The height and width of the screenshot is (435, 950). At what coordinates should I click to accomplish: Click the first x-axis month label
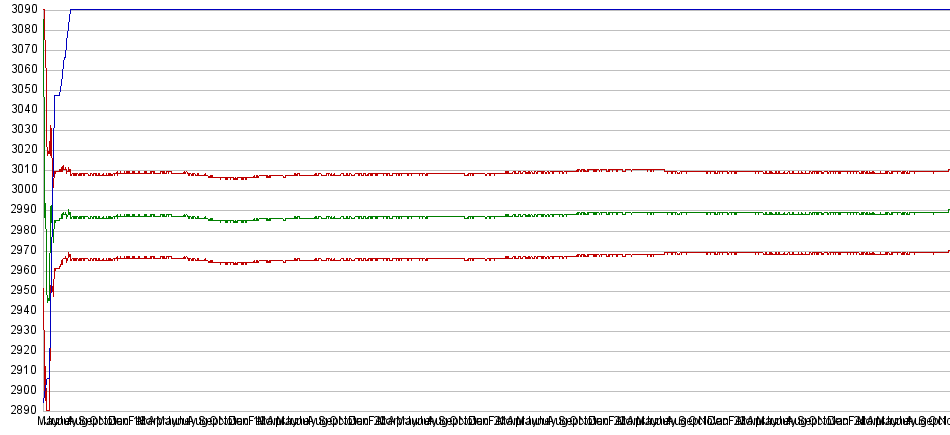46,423
